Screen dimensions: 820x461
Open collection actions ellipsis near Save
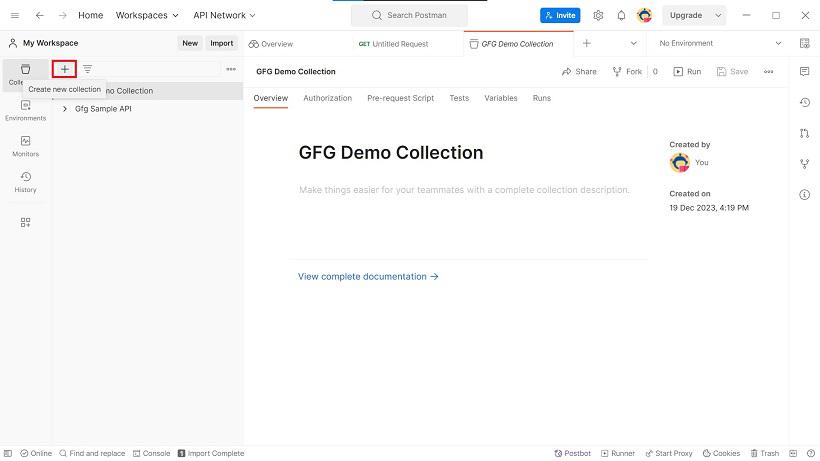(x=768, y=72)
